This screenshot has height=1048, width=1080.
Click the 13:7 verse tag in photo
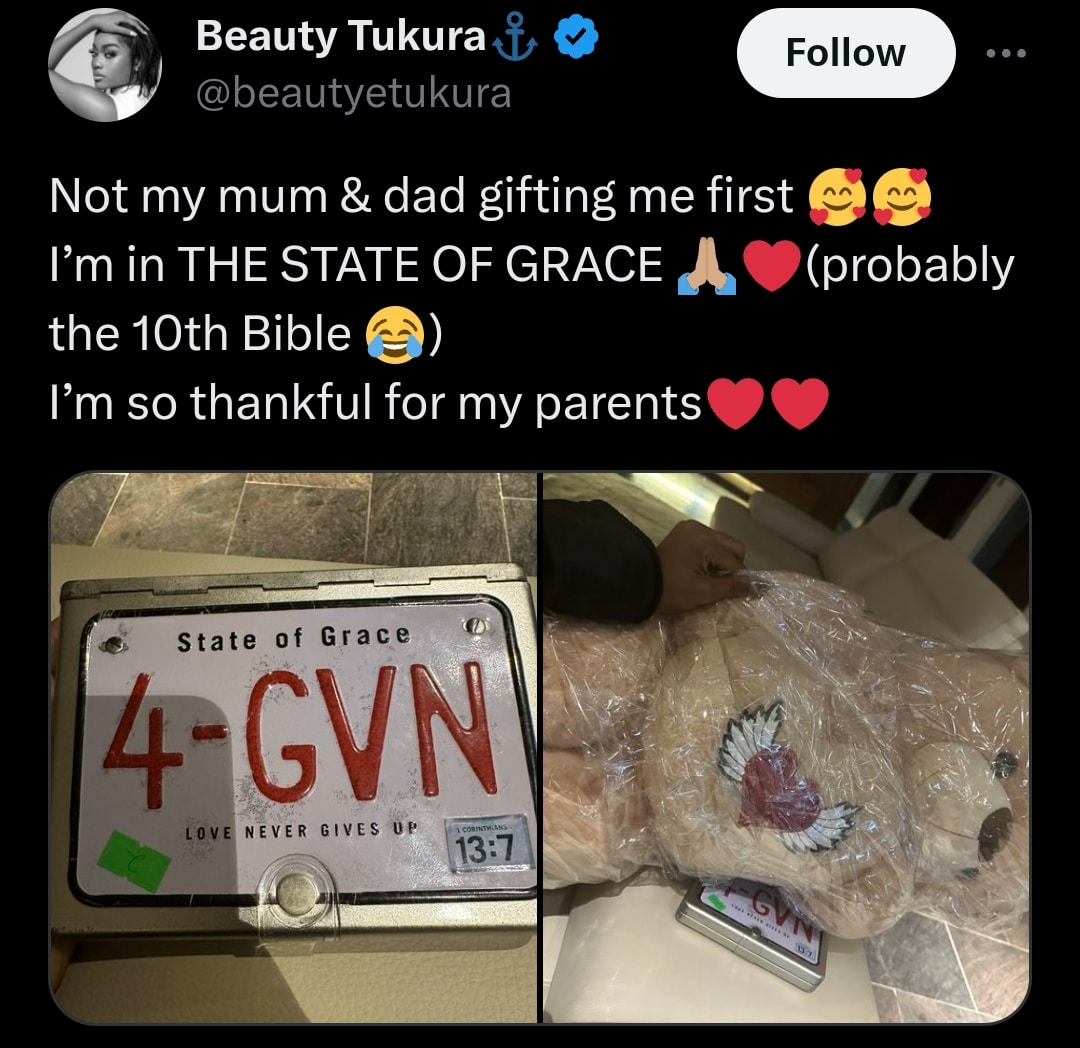click(488, 845)
